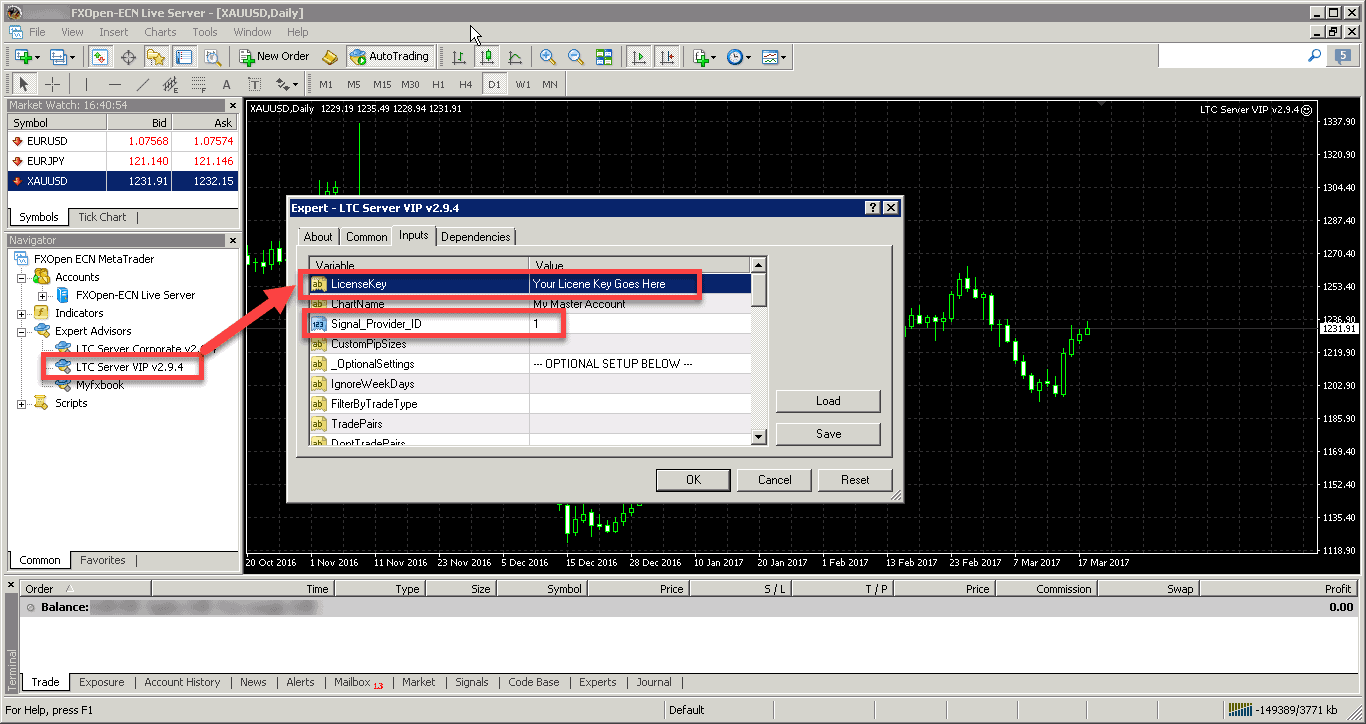Open the Tools menu
This screenshot has height=724, width=1366.
pos(205,32)
